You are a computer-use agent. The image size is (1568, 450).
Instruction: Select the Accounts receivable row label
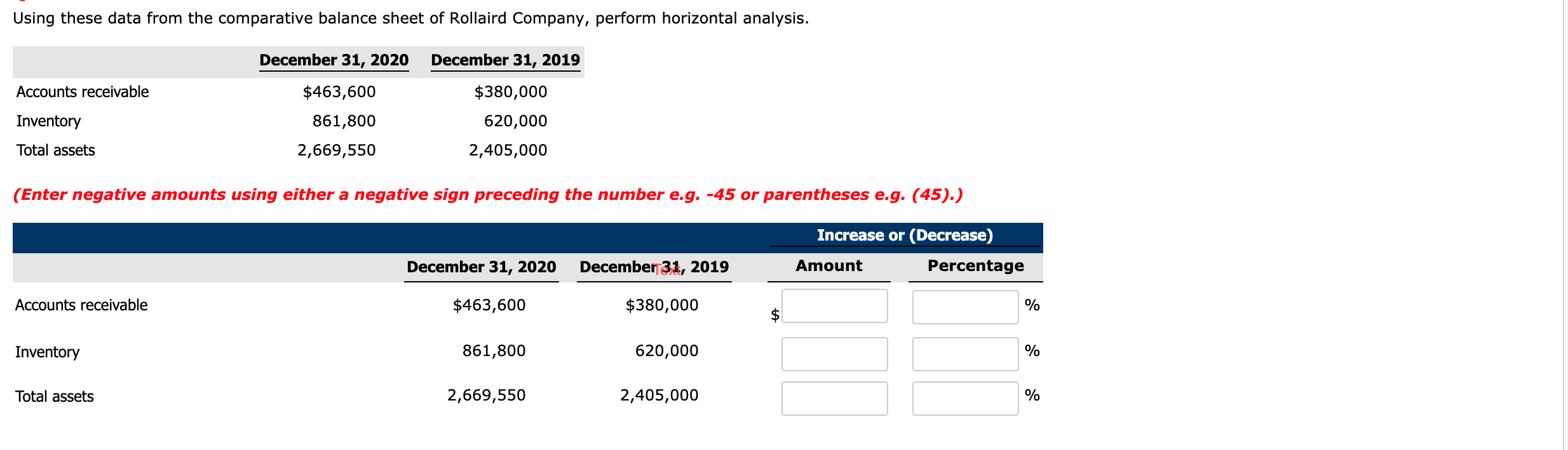pyautogui.click(x=81, y=305)
